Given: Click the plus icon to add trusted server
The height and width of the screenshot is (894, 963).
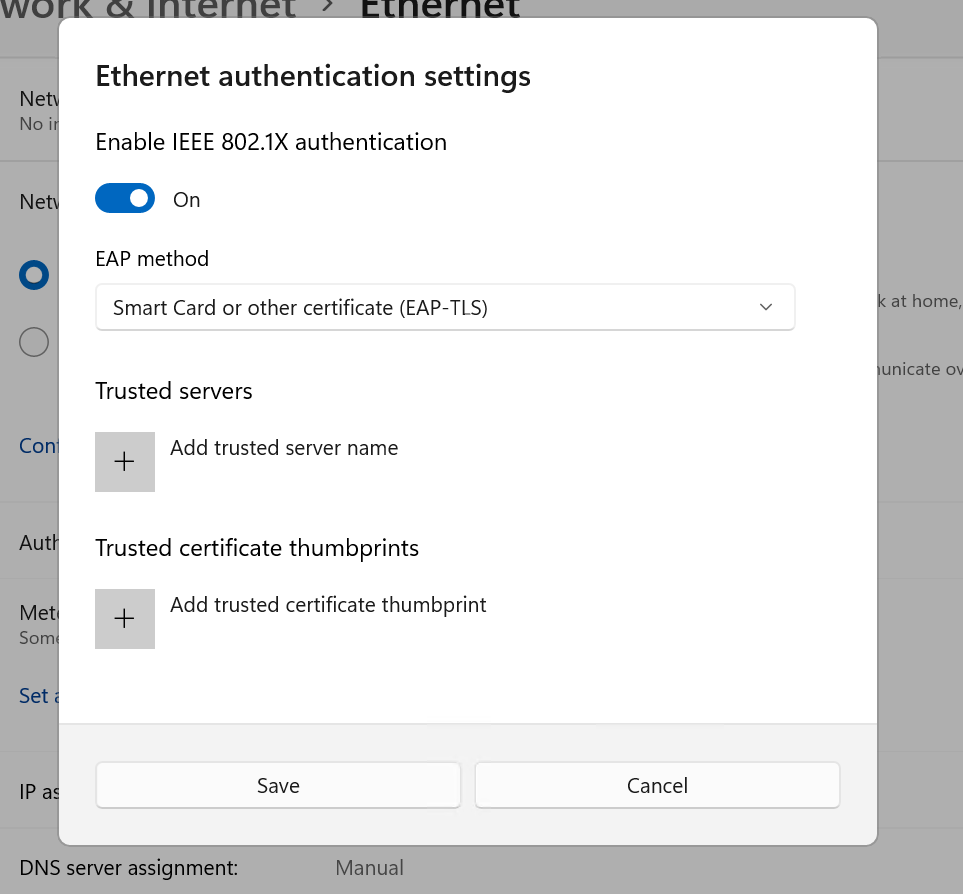Looking at the screenshot, I should [x=124, y=461].
